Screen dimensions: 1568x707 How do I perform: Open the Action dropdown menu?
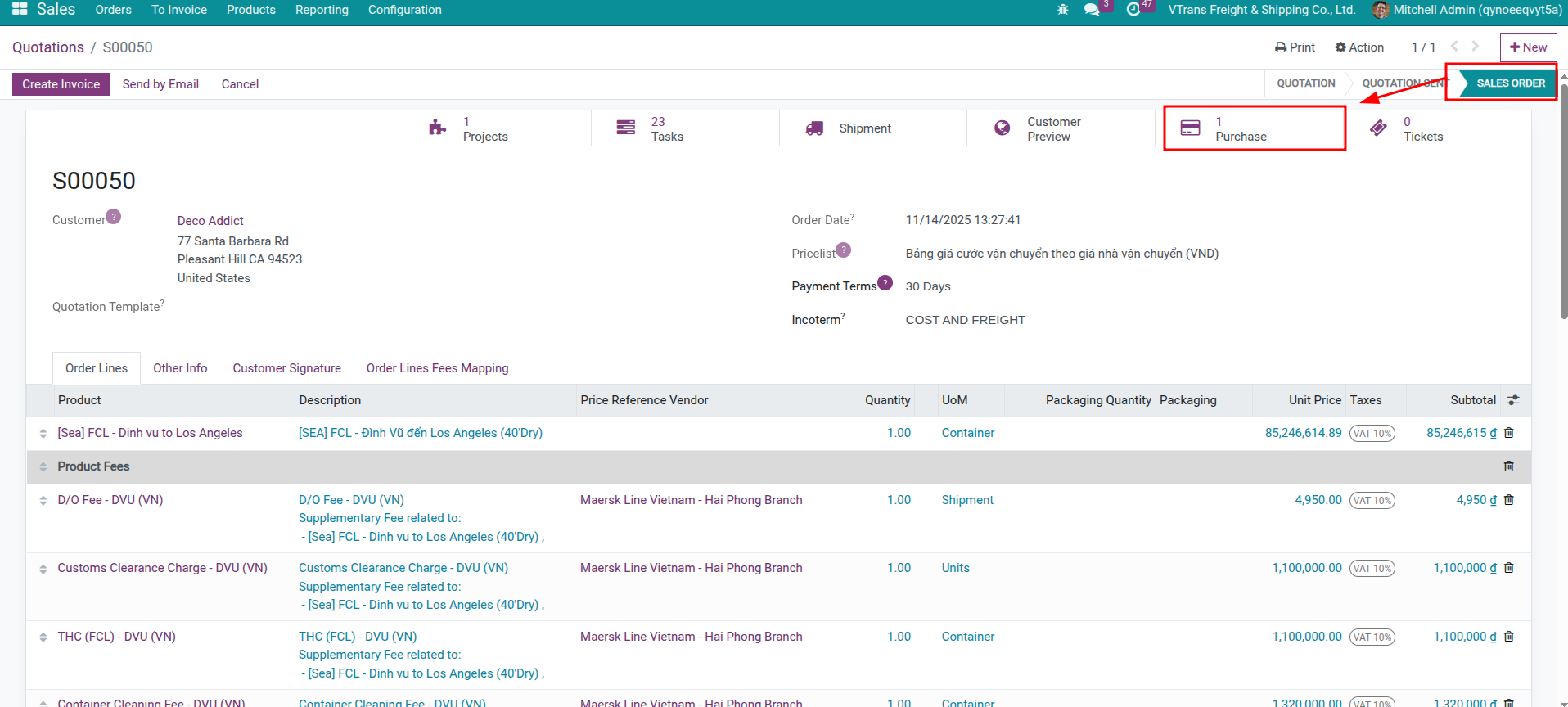(1359, 47)
